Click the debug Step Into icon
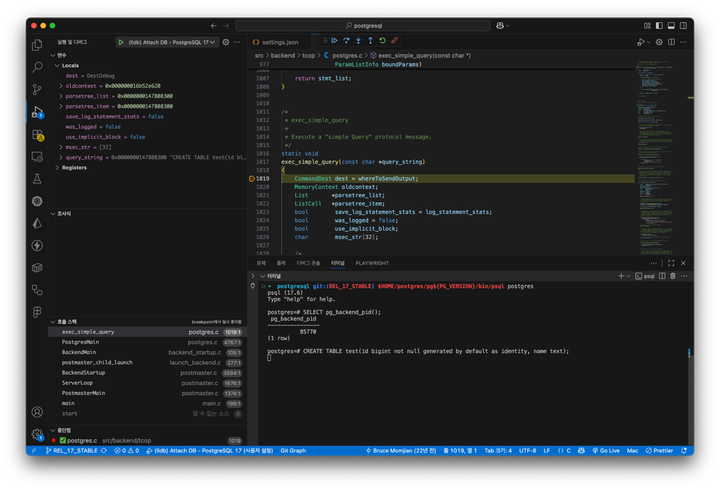The width and height of the screenshot is (720, 490). 358,41
